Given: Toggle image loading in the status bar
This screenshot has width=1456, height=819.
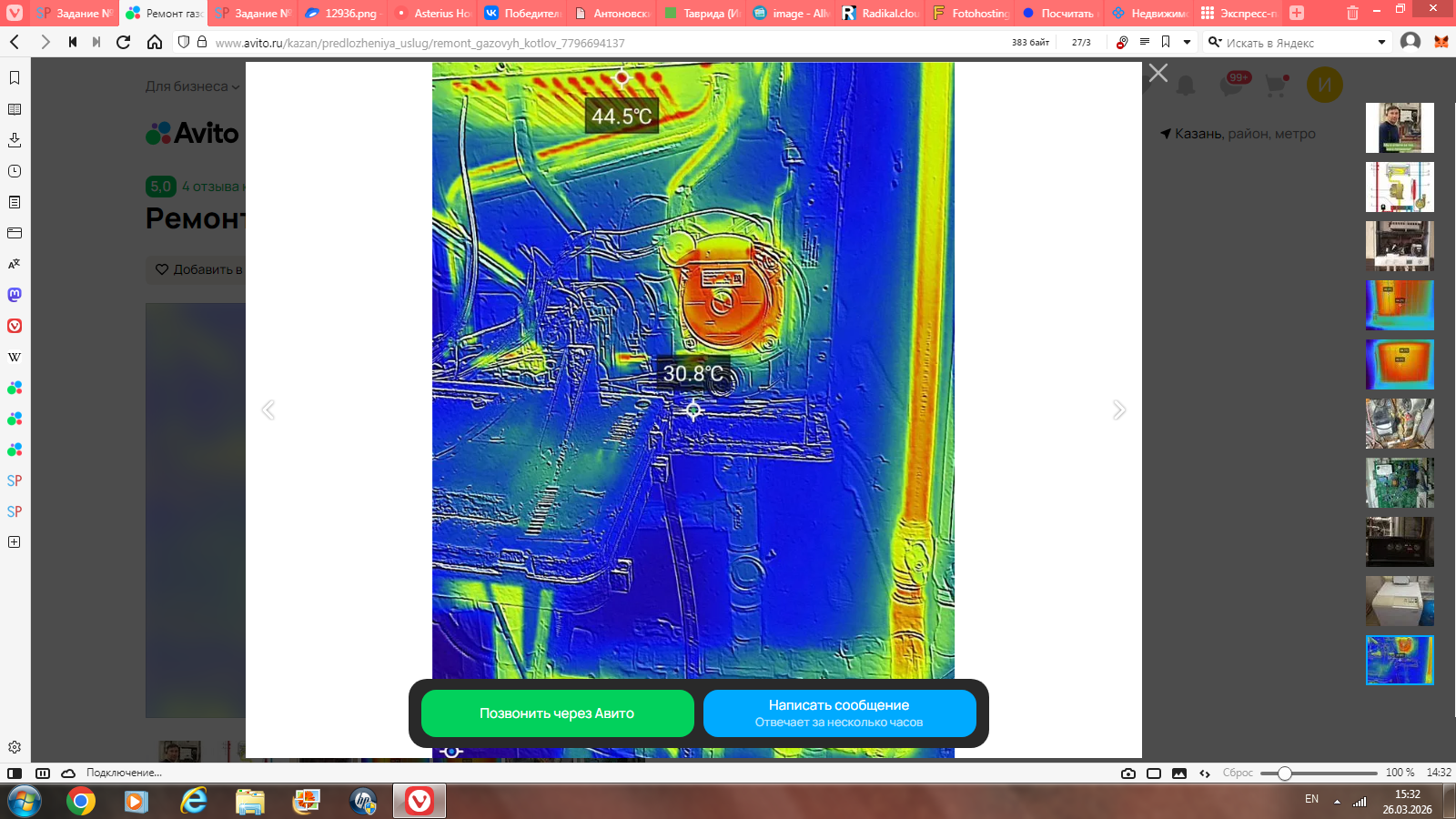Looking at the screenshot, I should coord(1179,773).
